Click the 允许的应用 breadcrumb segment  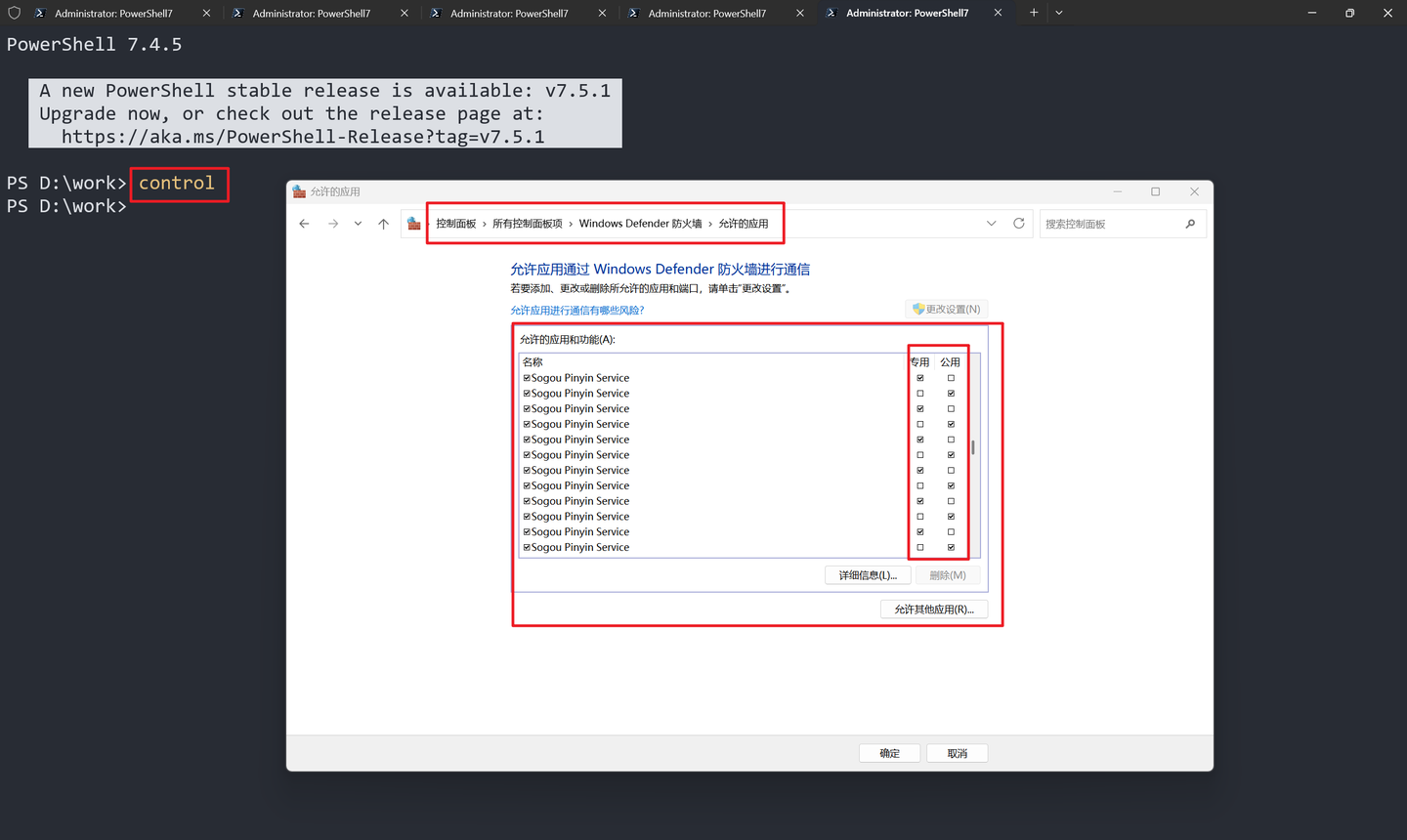point(744,224)
